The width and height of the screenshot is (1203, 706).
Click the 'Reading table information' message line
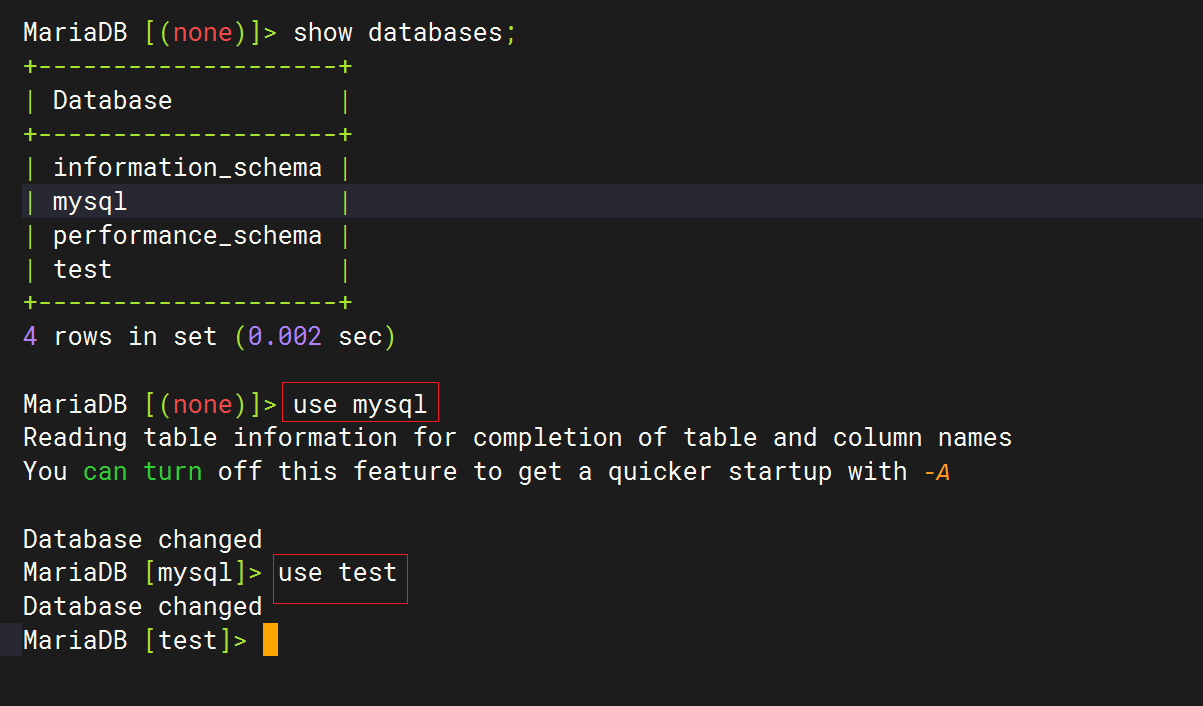517,438
